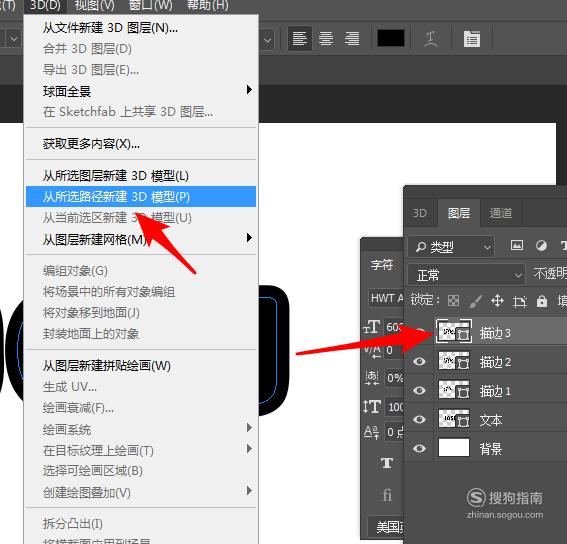The width and height of the screenshot is (567, 544).
Task: Click the right align text icon
Action: [x=352, y=38]
